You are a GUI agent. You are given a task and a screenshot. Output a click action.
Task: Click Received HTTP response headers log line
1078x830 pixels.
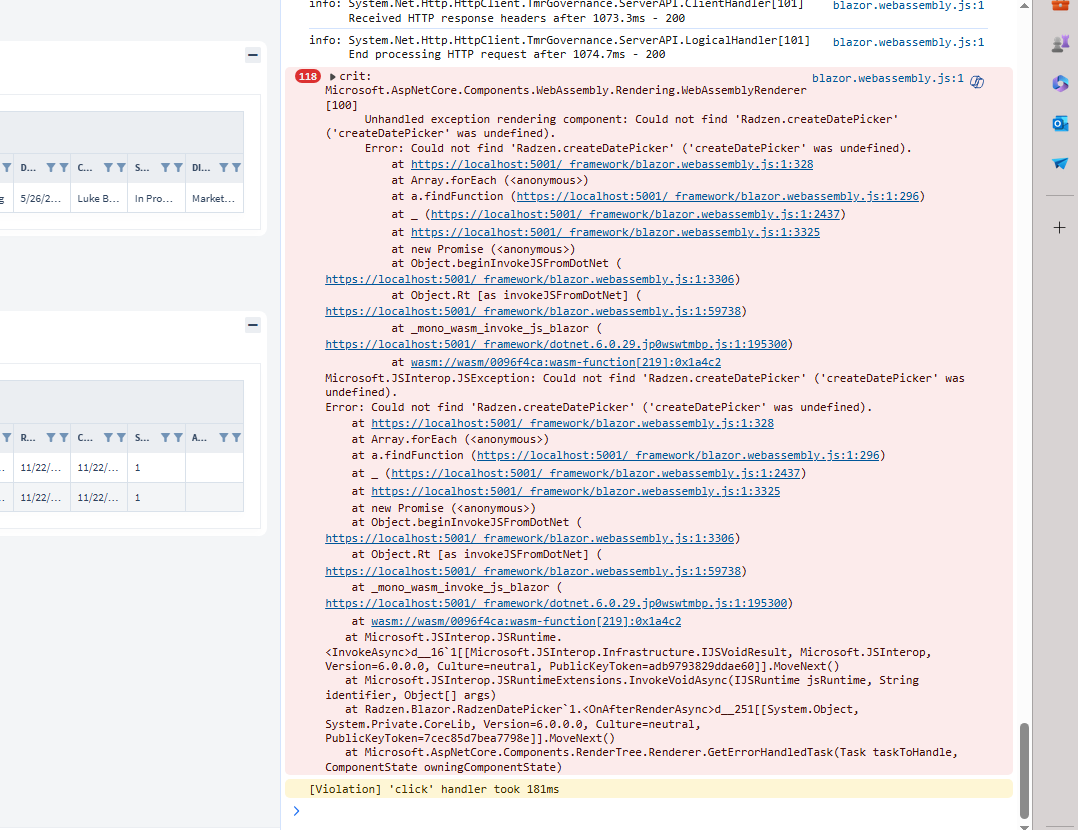[x=516, y=19]
